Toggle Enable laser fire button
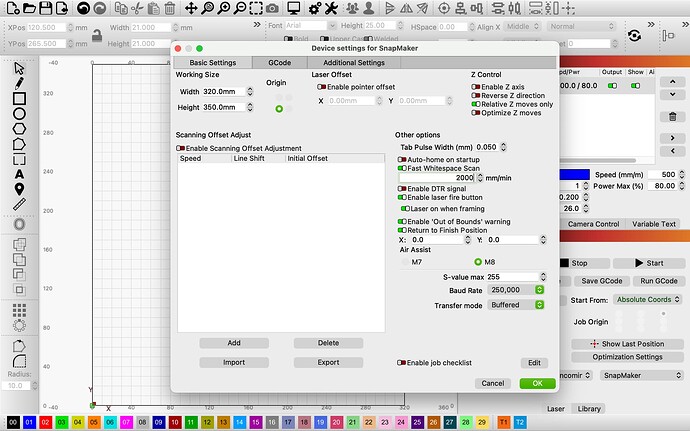This screenshot has height=431, width=690. 402,197
